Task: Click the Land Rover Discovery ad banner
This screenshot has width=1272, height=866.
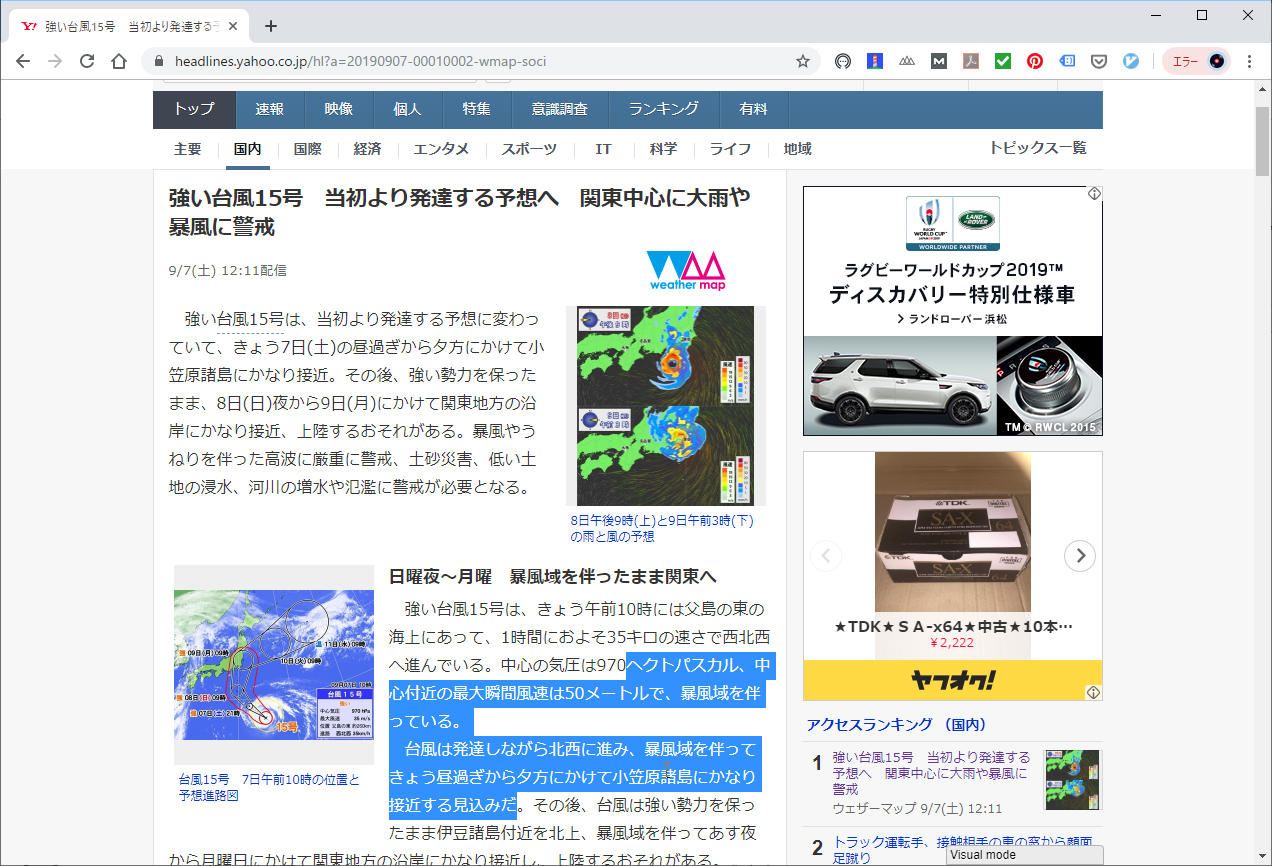Action: [952, 311]
